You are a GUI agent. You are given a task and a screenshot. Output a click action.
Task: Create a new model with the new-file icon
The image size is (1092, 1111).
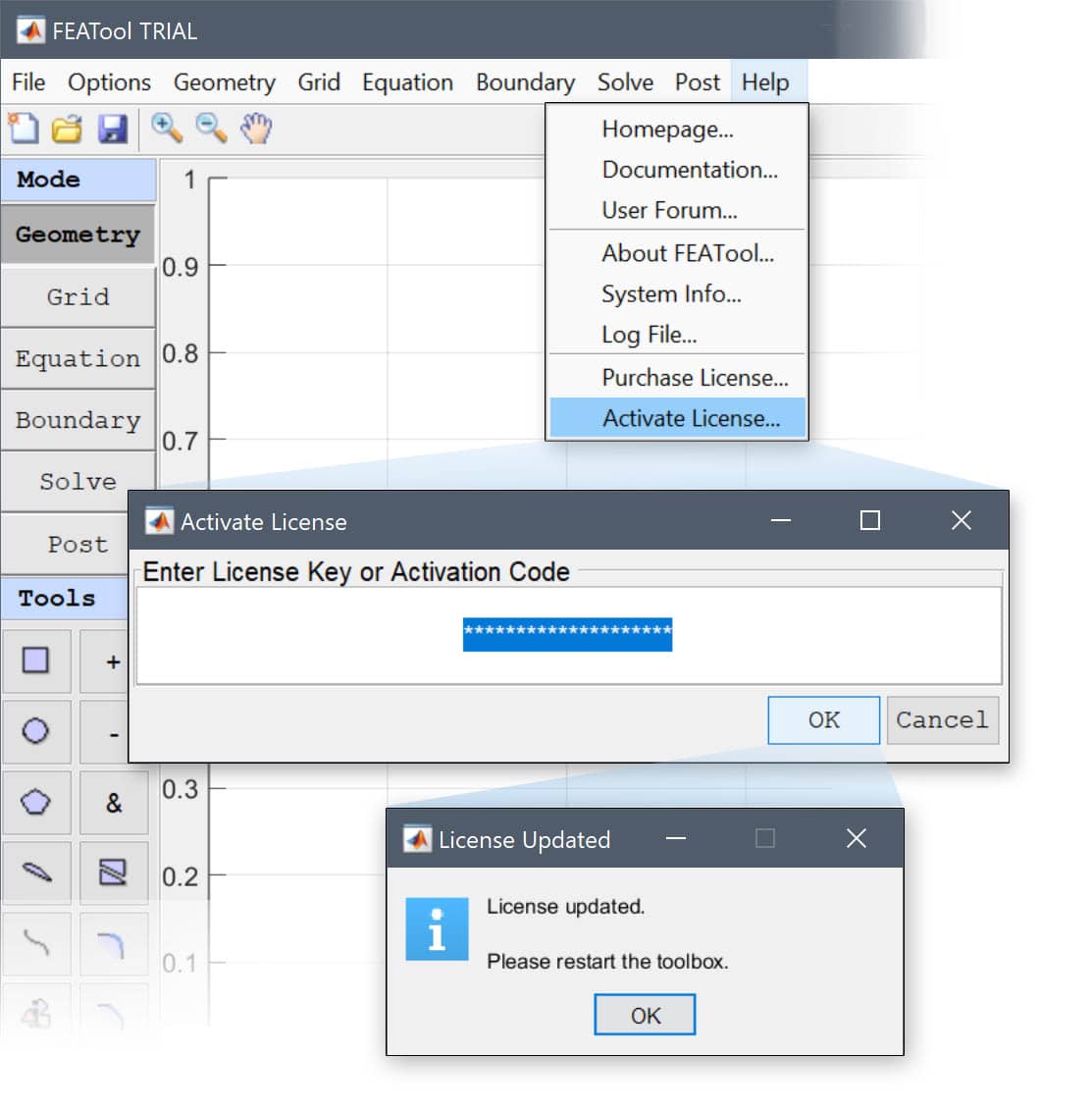tap(23, 128)
